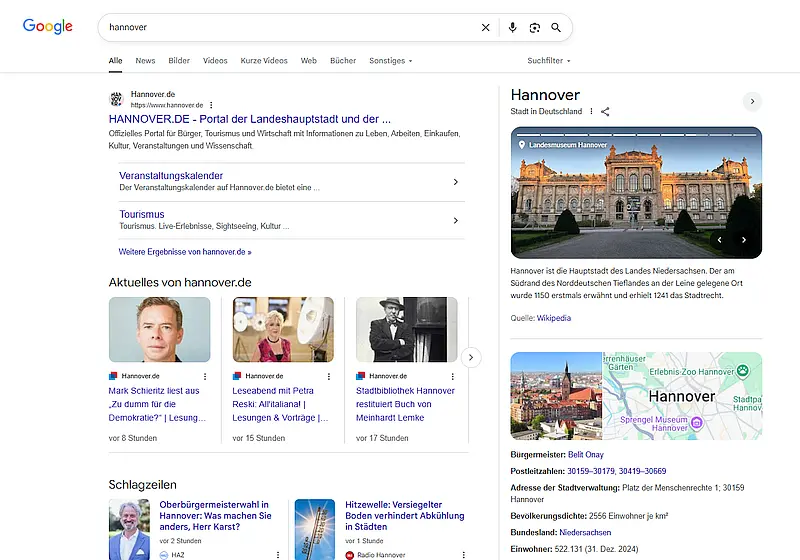This screenshot has height=560, width=800.
Task: Open Hitzewelle thermometer thumbnail
Action: point(315,529)
